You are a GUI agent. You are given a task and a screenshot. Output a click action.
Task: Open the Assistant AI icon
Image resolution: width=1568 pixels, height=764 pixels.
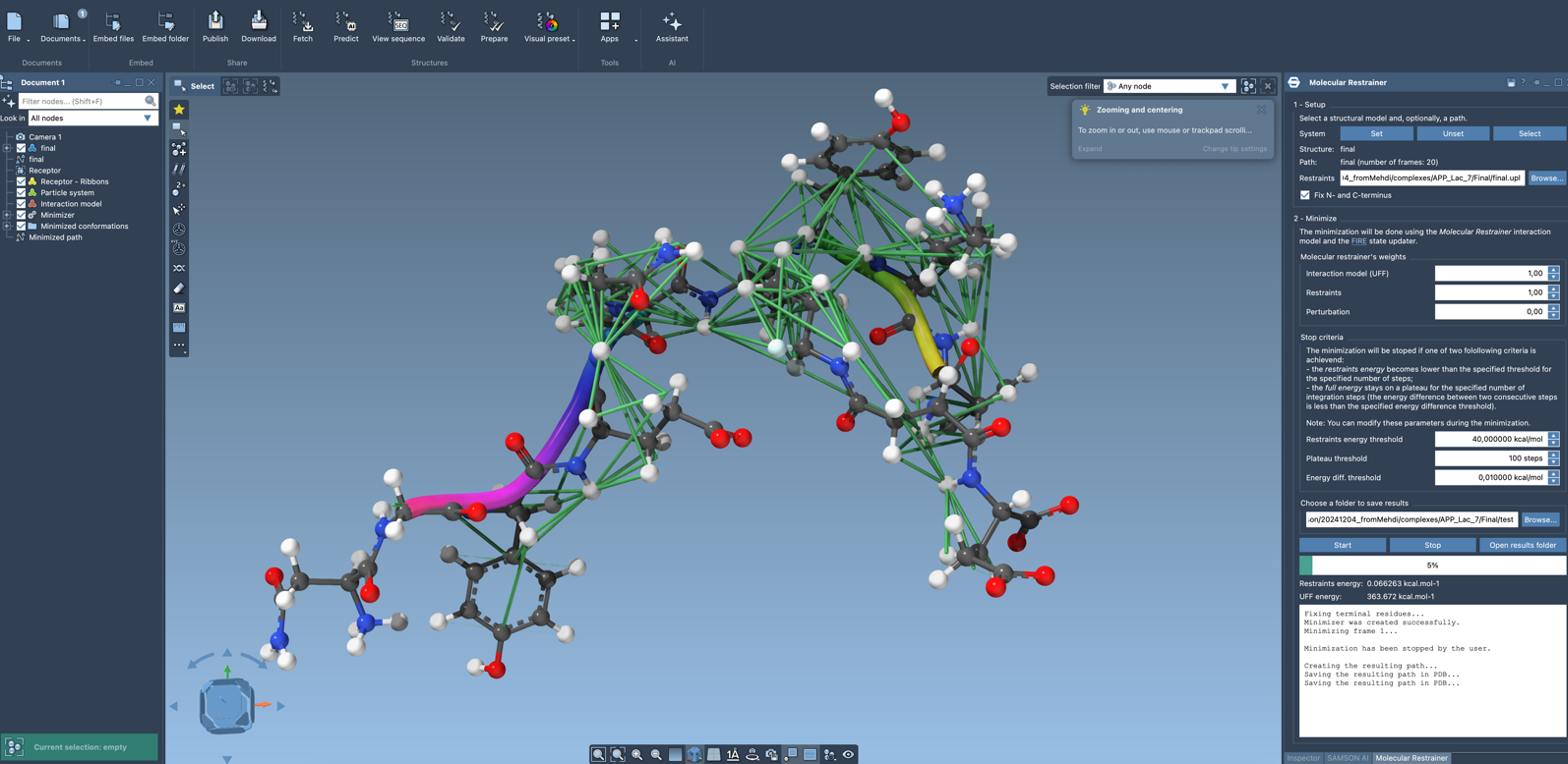672,22
